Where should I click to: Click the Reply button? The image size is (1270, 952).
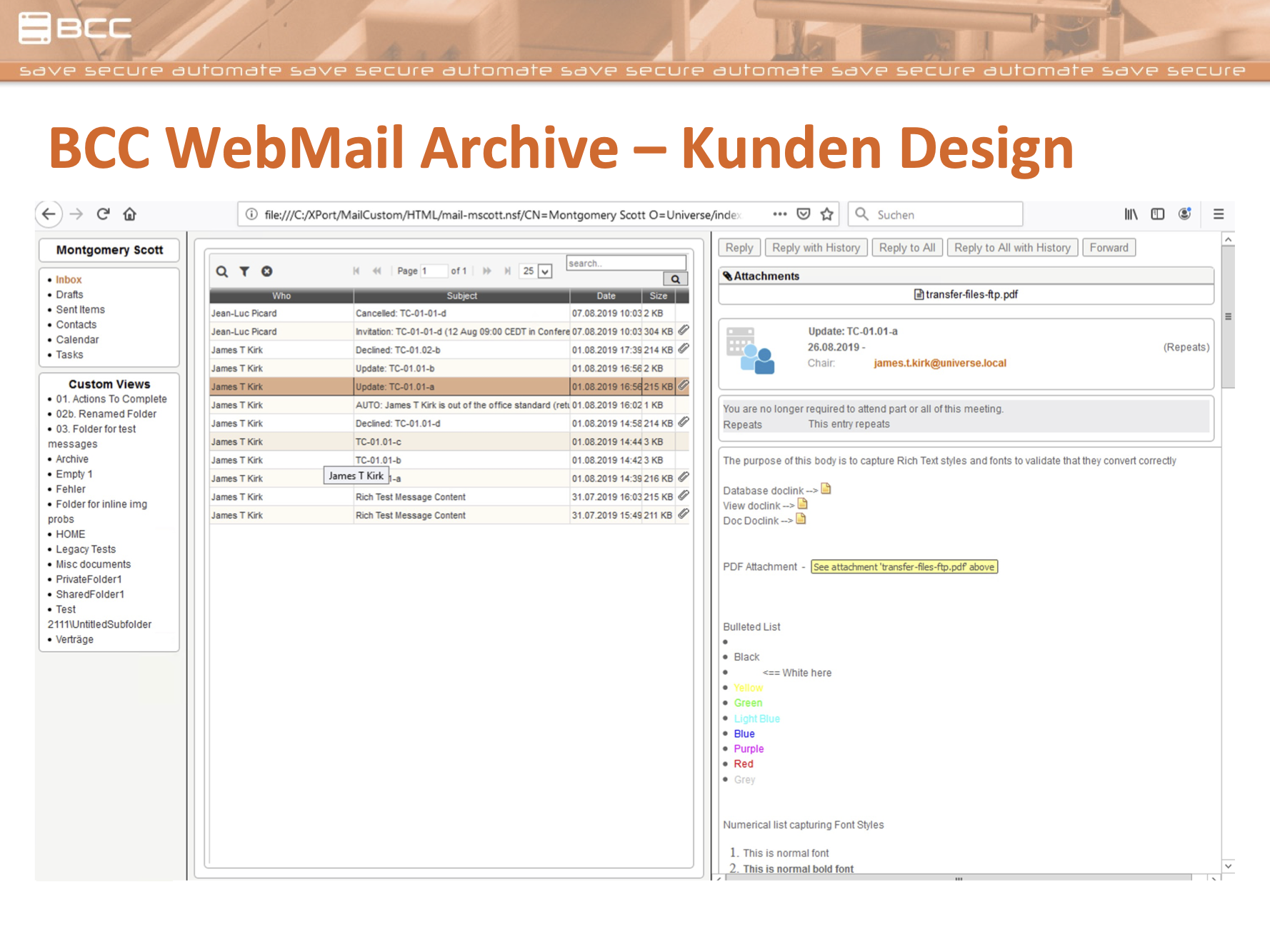click(x=739, y=247)
